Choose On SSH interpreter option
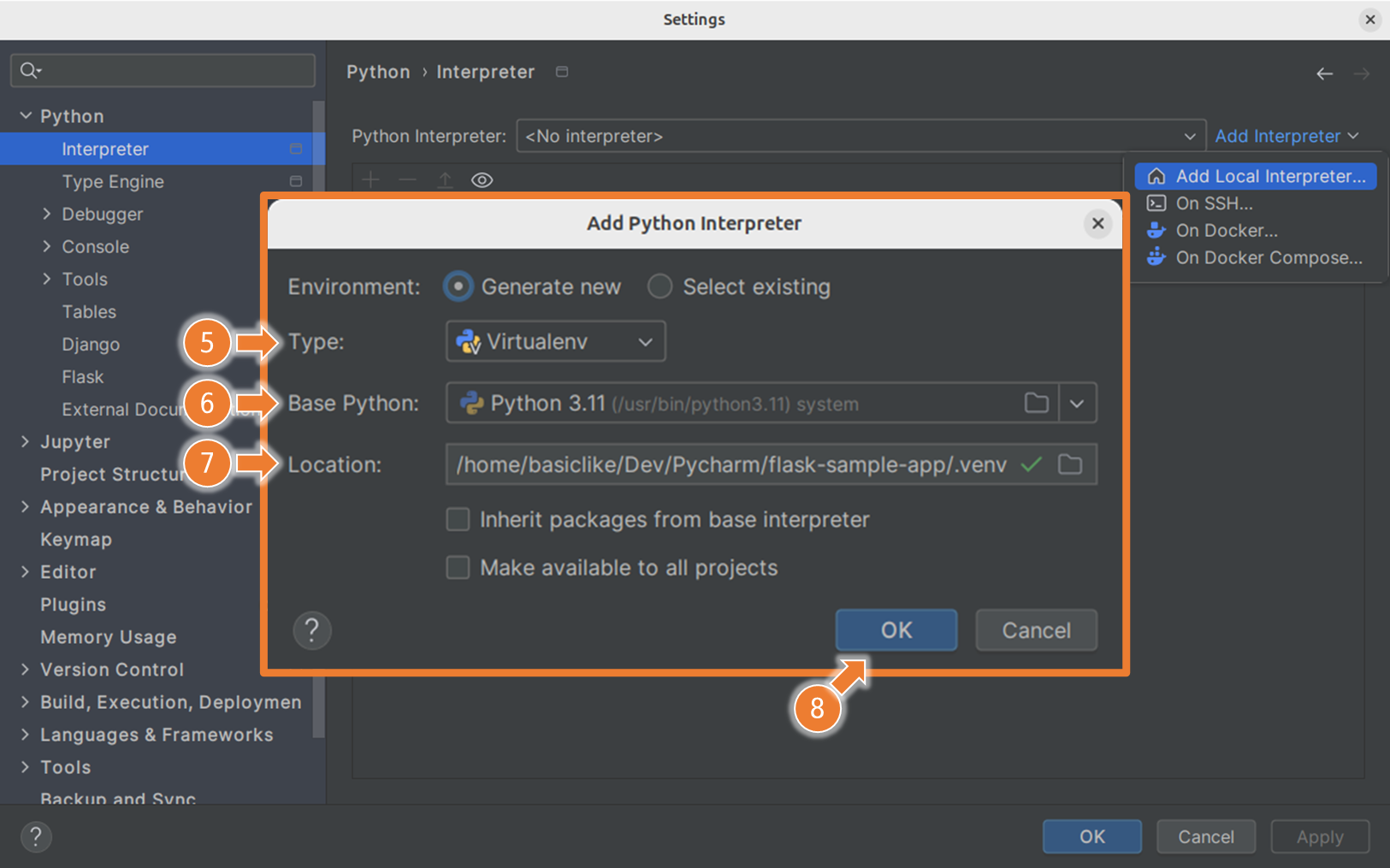The image size is (1390, 868). click(x=1256, y=204)
